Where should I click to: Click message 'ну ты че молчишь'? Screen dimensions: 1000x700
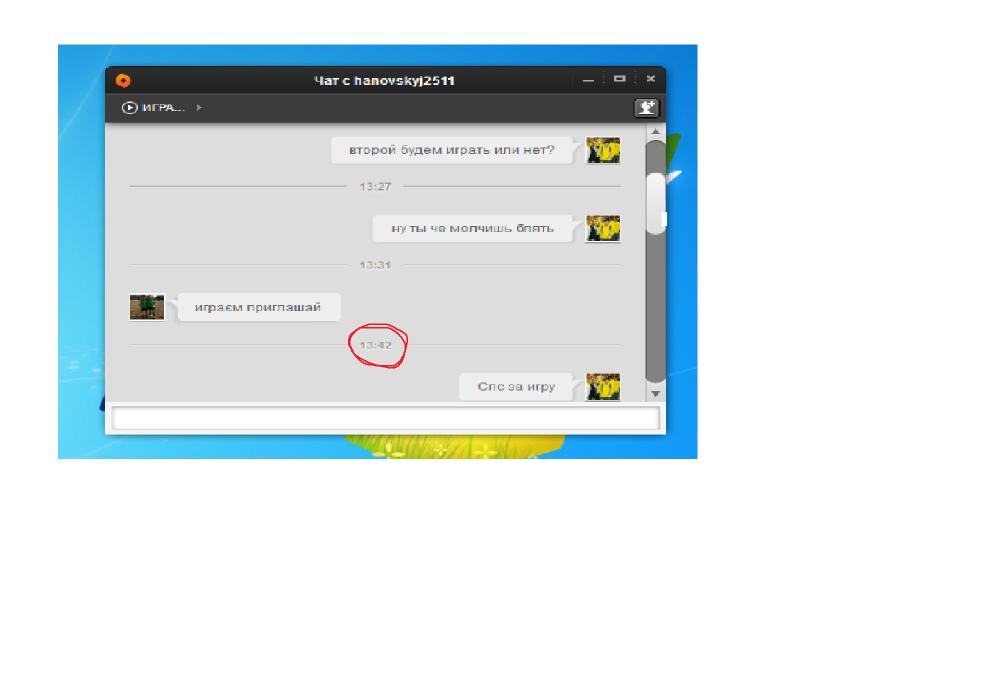[x=473, y=228]
